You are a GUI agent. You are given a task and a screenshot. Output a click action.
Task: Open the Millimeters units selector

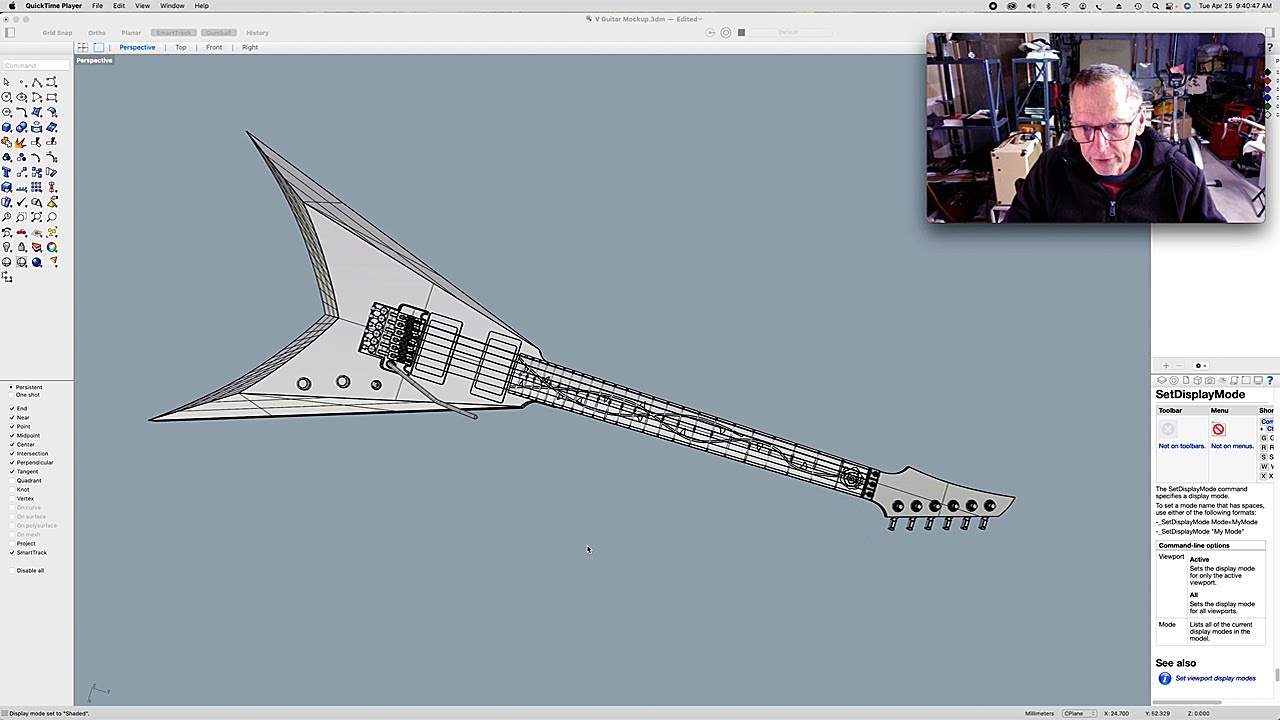tap(1039, 713)
